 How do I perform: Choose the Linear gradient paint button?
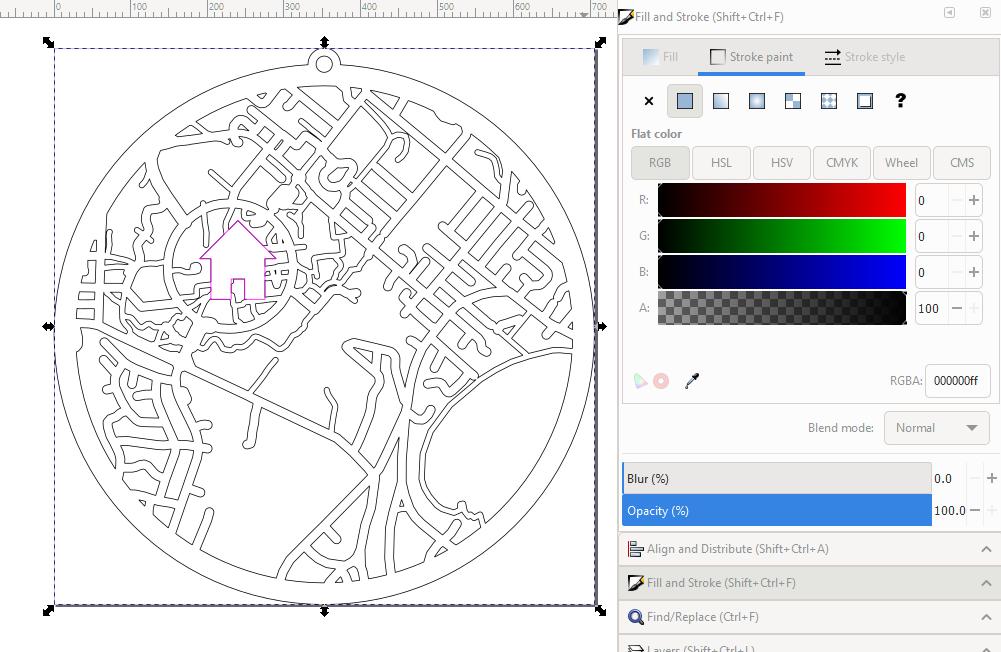tap(721, 101)
